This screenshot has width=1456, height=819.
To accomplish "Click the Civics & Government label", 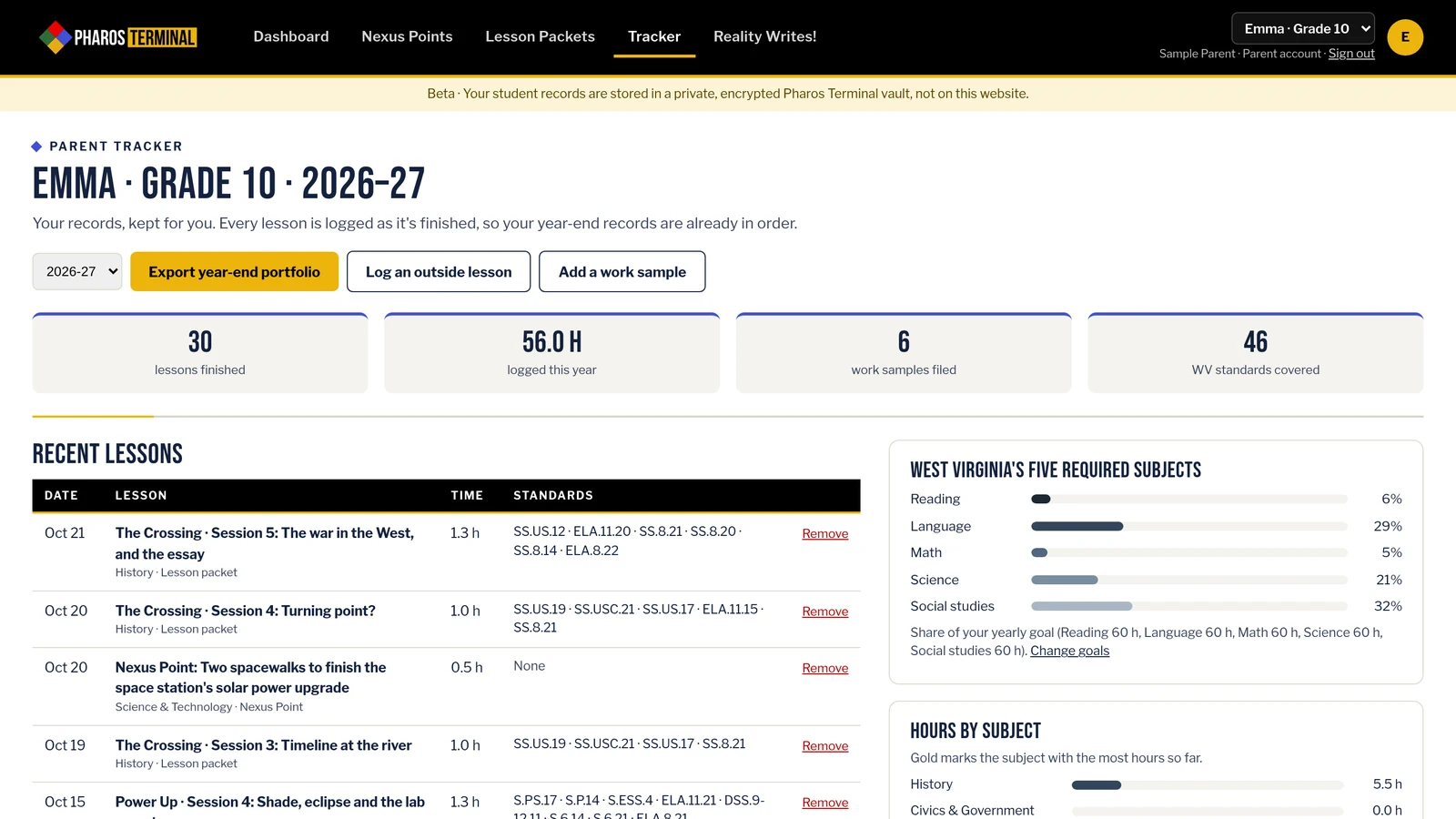I will tap(972, 811).
